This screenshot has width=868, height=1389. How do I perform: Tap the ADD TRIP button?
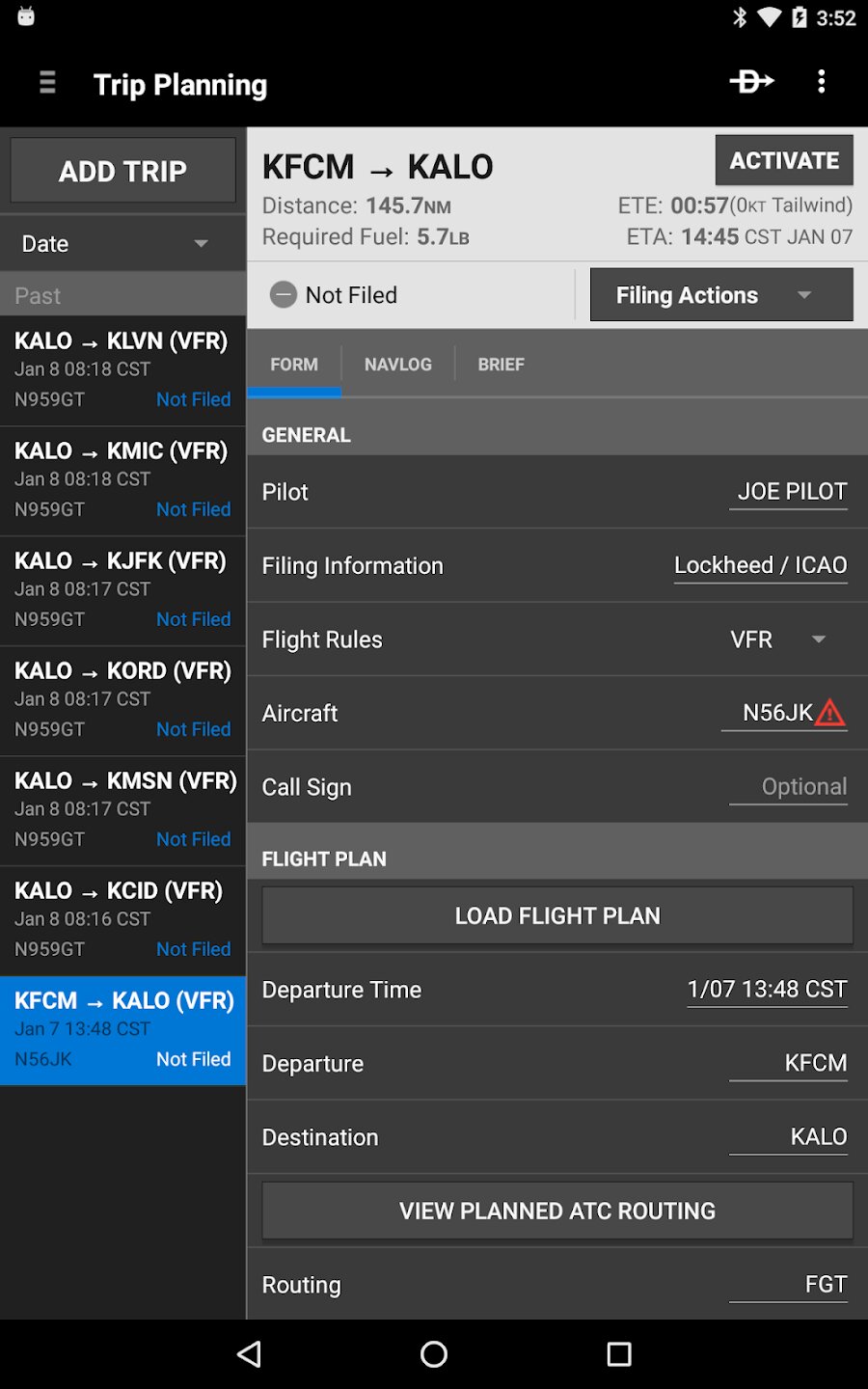(x=123, y=171)
